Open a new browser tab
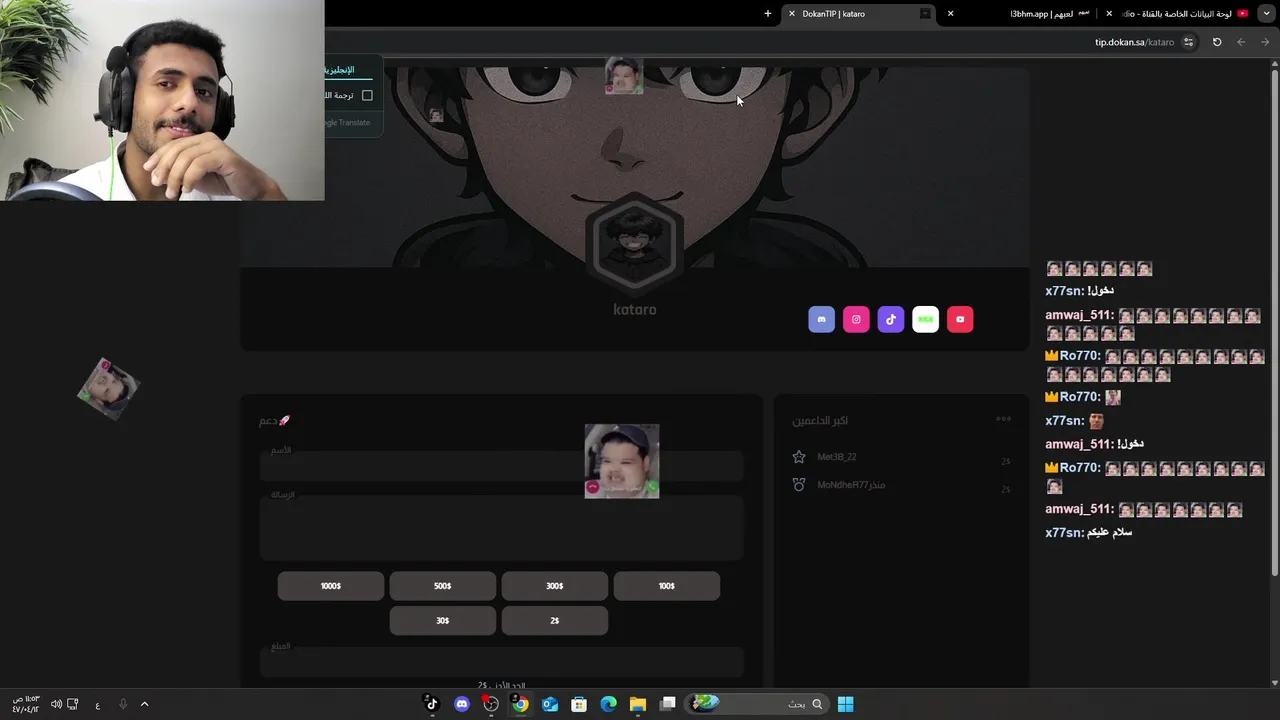1280x720 pixels. 768,14
